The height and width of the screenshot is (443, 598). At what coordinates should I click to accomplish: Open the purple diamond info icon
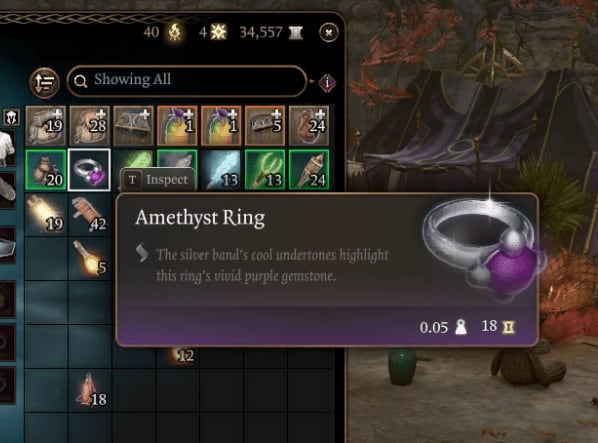pos(327,82)
